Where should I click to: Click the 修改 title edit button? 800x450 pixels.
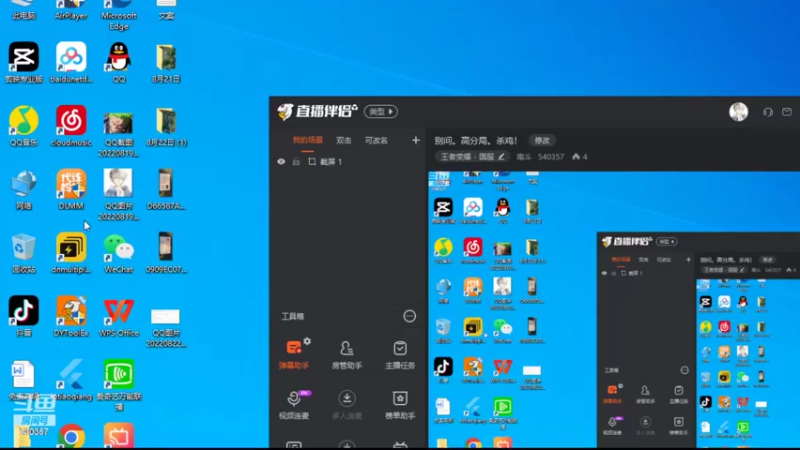[x=542, y=140]
